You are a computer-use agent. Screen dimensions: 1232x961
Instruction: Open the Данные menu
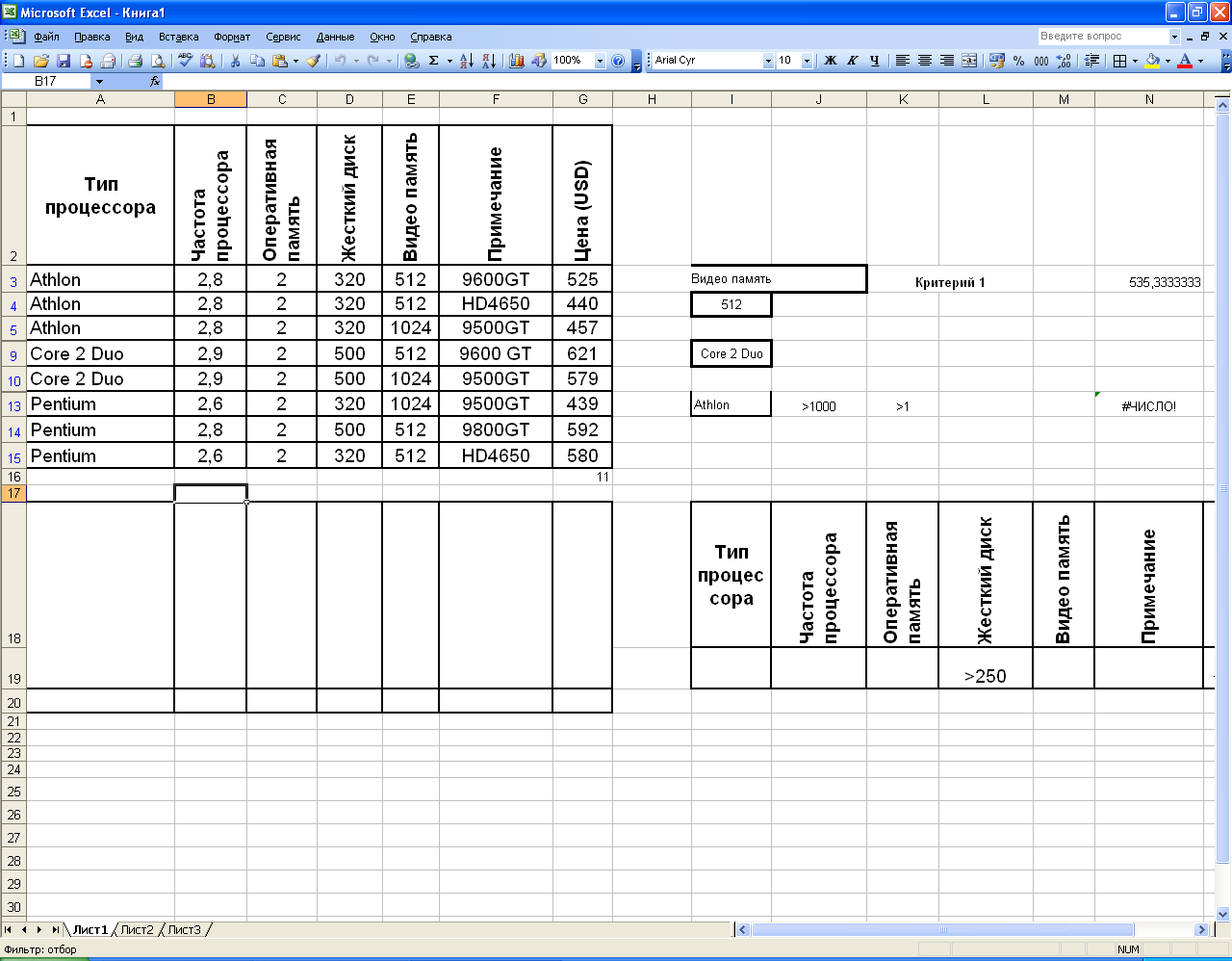(x=335, y=37)
